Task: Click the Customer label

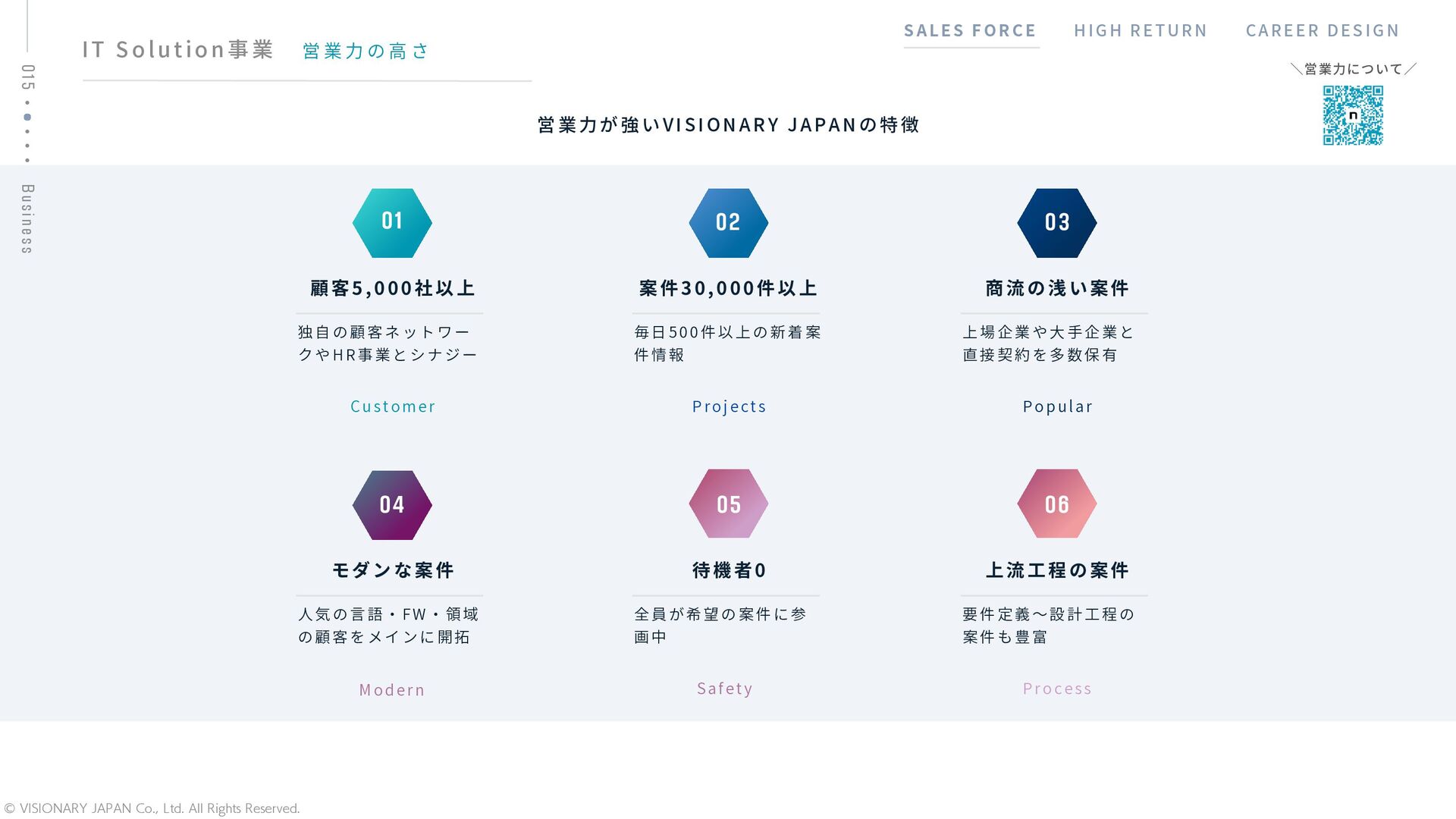Action: pos(393,406)
